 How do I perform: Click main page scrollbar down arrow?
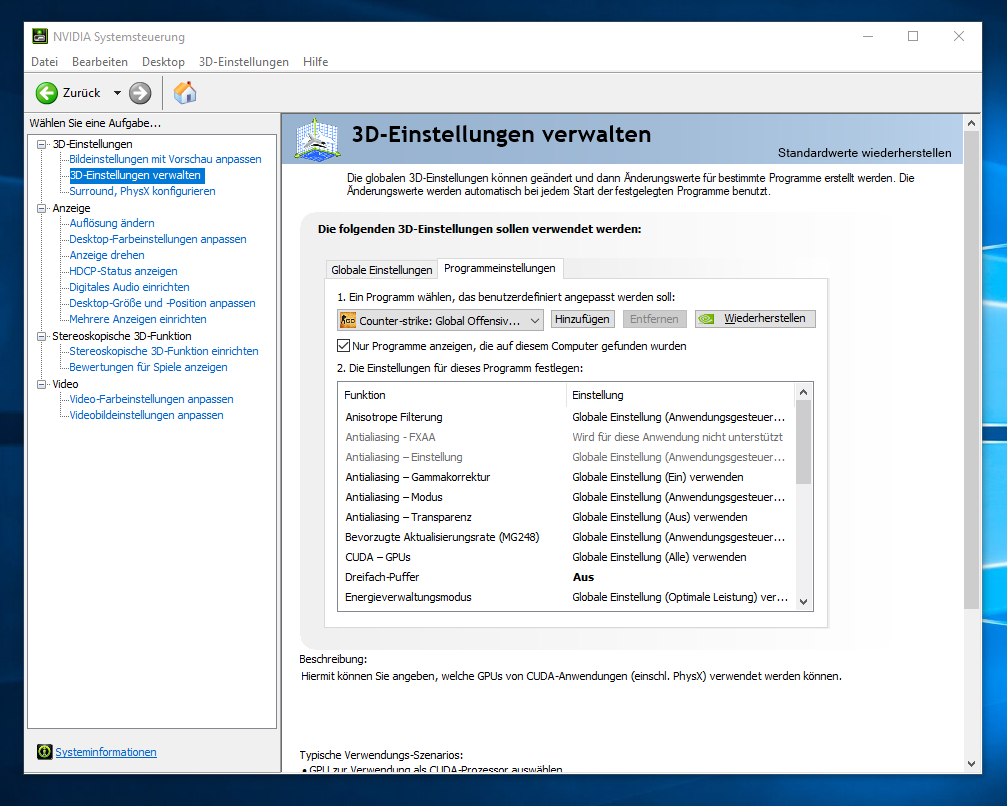(x=971, y=764)
